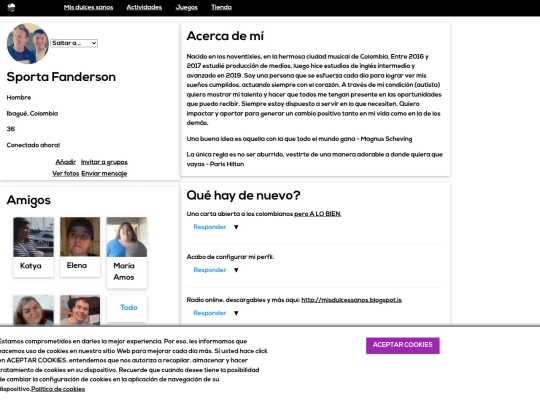Go to the Actividades menu item
The width and height of the screenshot is (540, 405).
144,7
